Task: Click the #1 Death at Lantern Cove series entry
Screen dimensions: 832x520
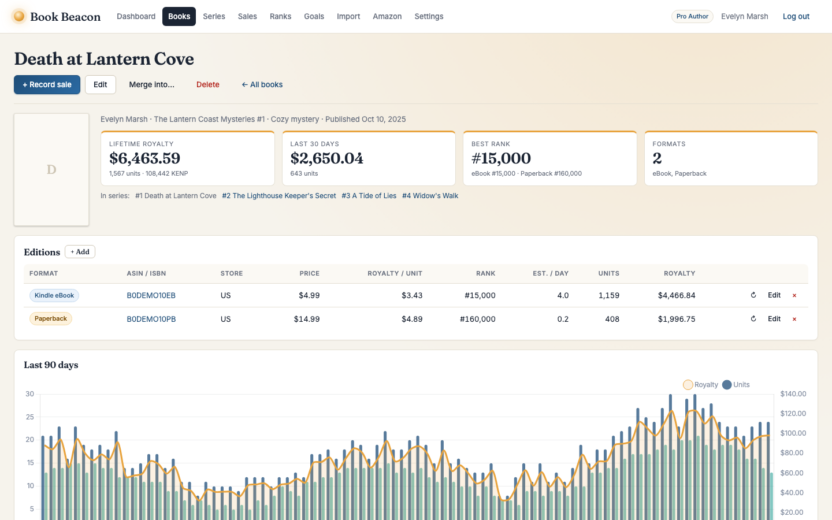Action: (x=176, y=196)
